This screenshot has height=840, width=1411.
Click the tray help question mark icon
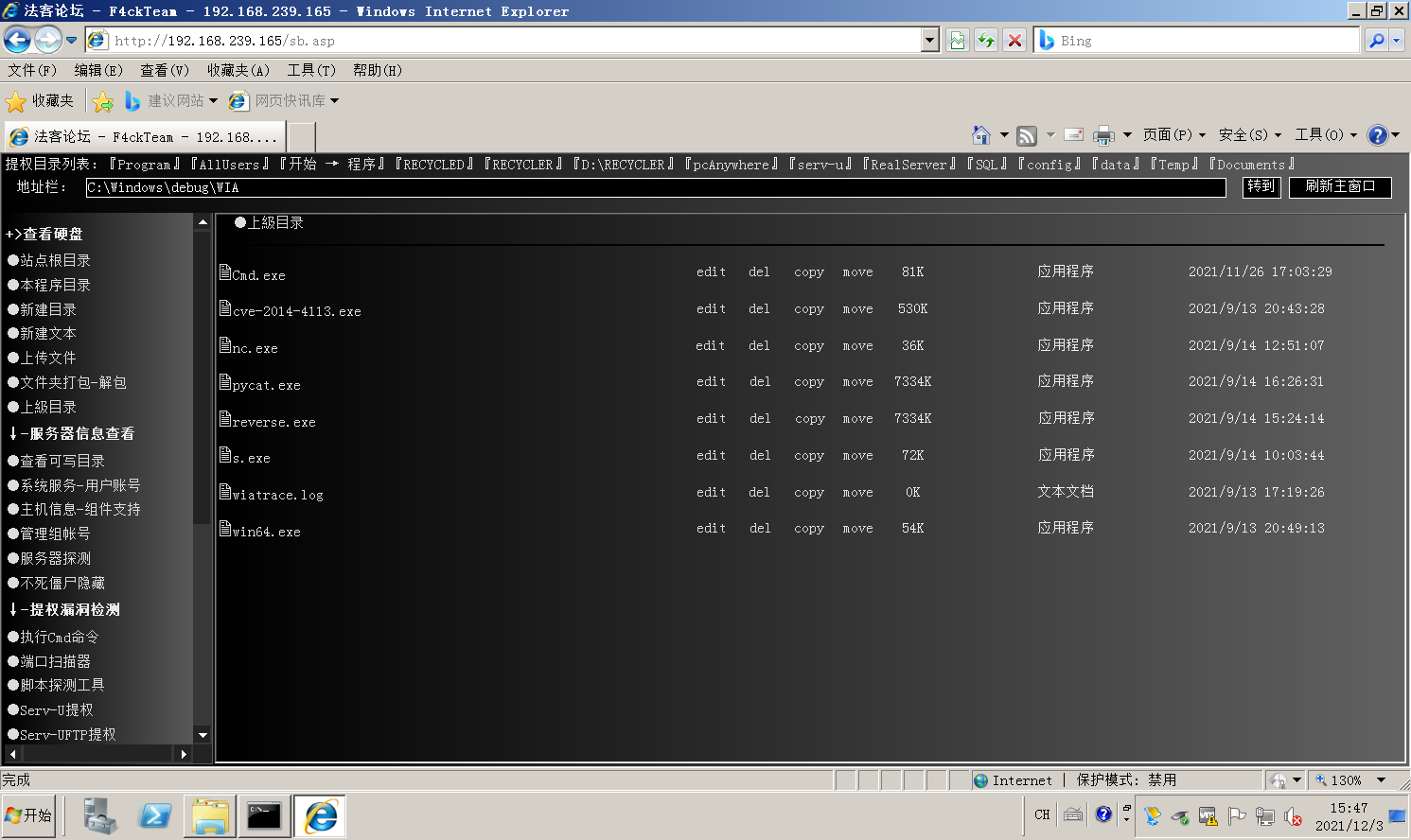tap(1103, 814)
